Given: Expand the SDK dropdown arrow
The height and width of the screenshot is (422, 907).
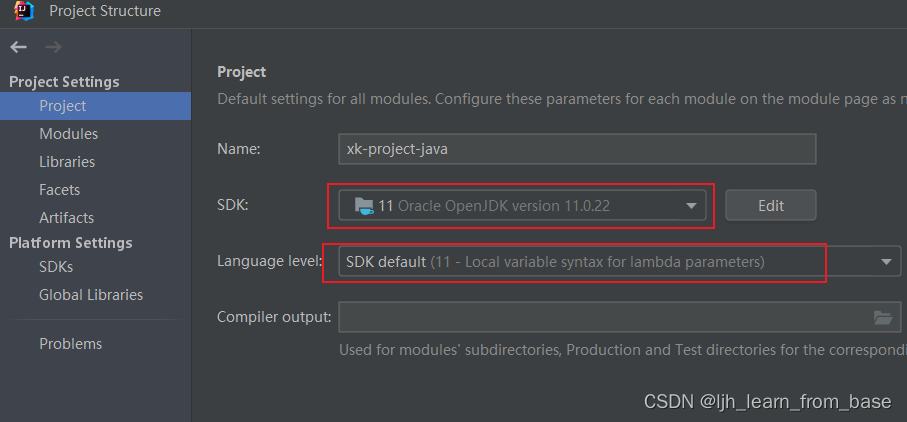Looking at the screenshot, I should (x=690, y=206).
